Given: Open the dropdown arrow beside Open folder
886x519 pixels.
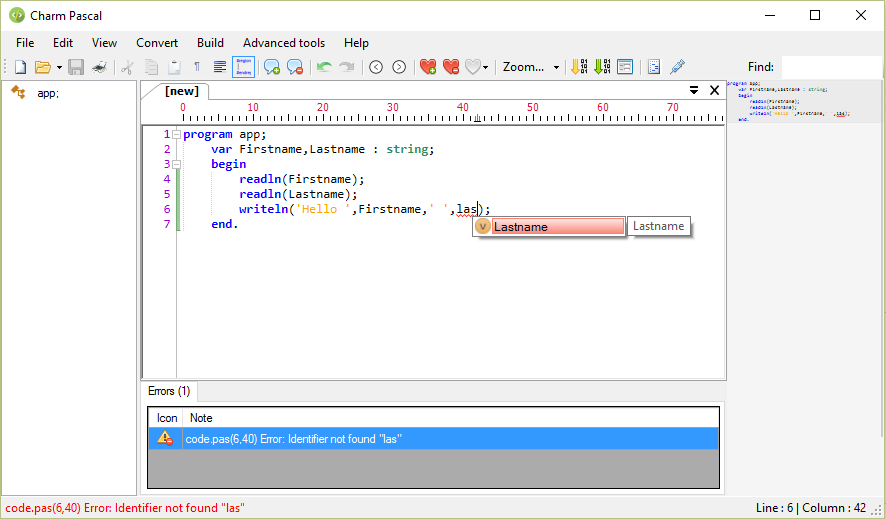Looking at the screenshot, I should click(x=59, y=68).
